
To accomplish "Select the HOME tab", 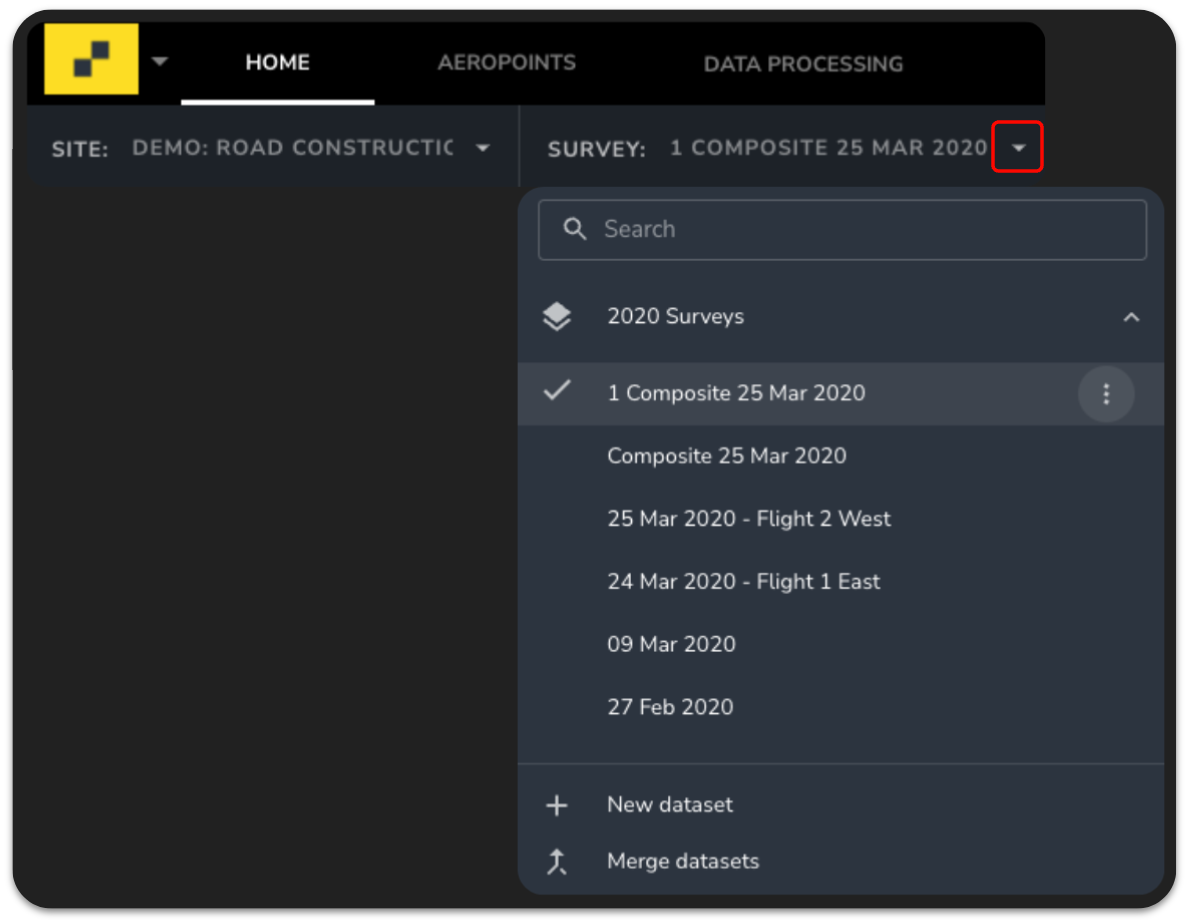I will pyautogui.click(x=277, y=62).
